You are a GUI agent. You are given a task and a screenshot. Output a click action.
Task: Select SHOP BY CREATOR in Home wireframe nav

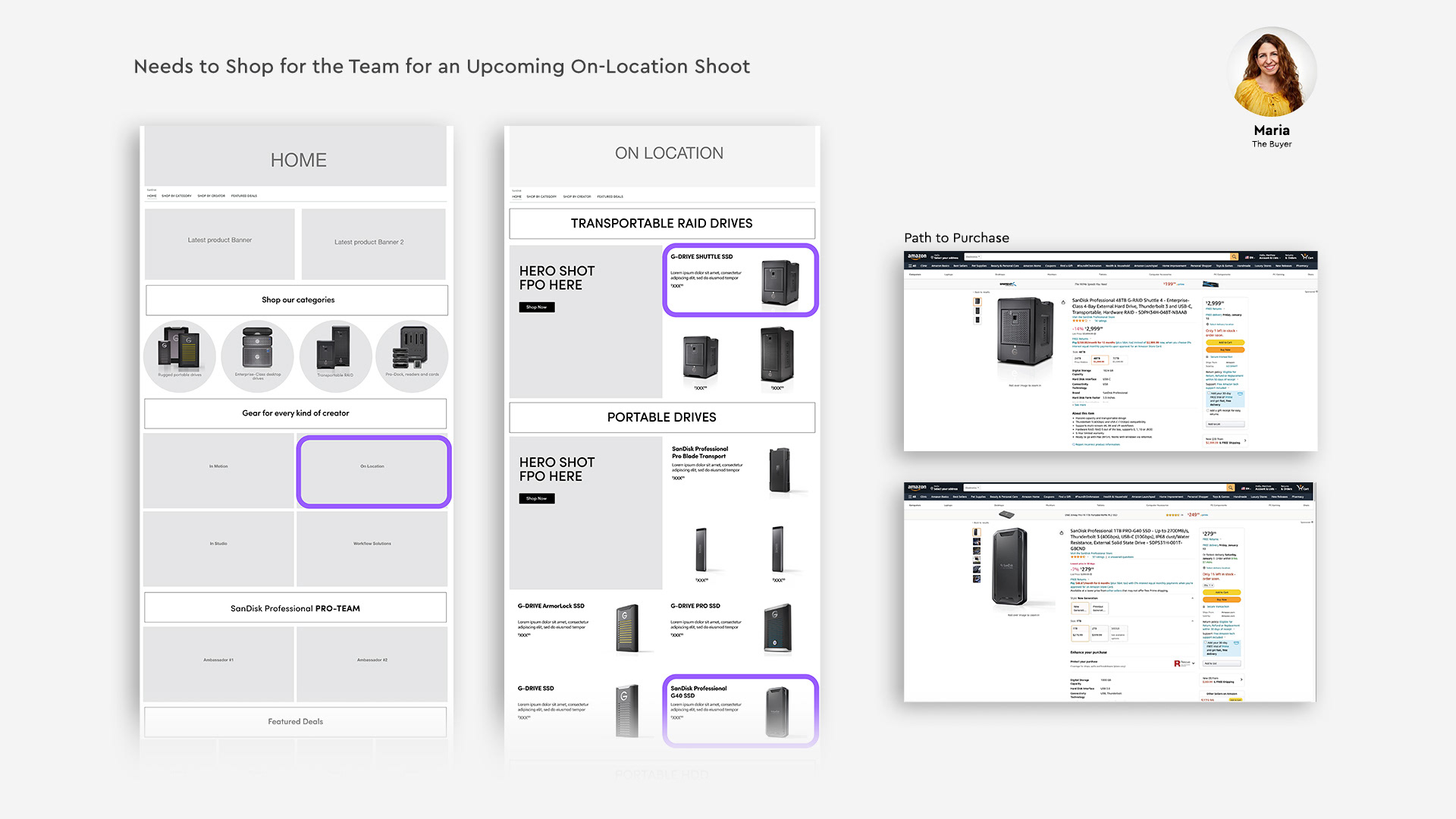[212, 196]
